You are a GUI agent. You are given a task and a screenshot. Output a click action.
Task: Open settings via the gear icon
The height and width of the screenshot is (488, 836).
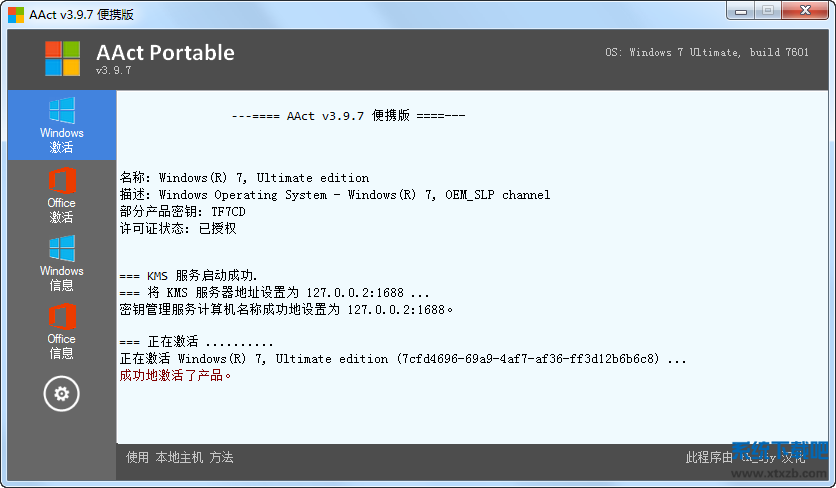tap(61, 394)
